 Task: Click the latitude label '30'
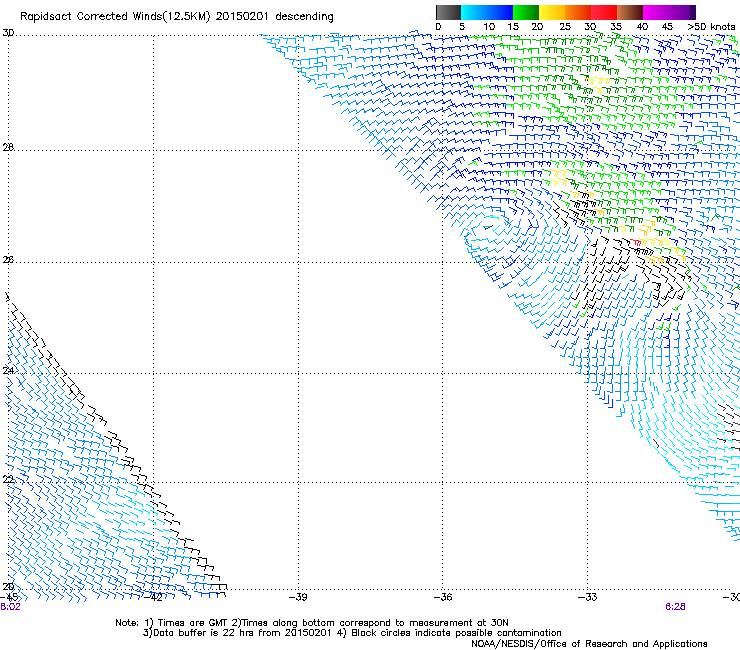[8, 33]
